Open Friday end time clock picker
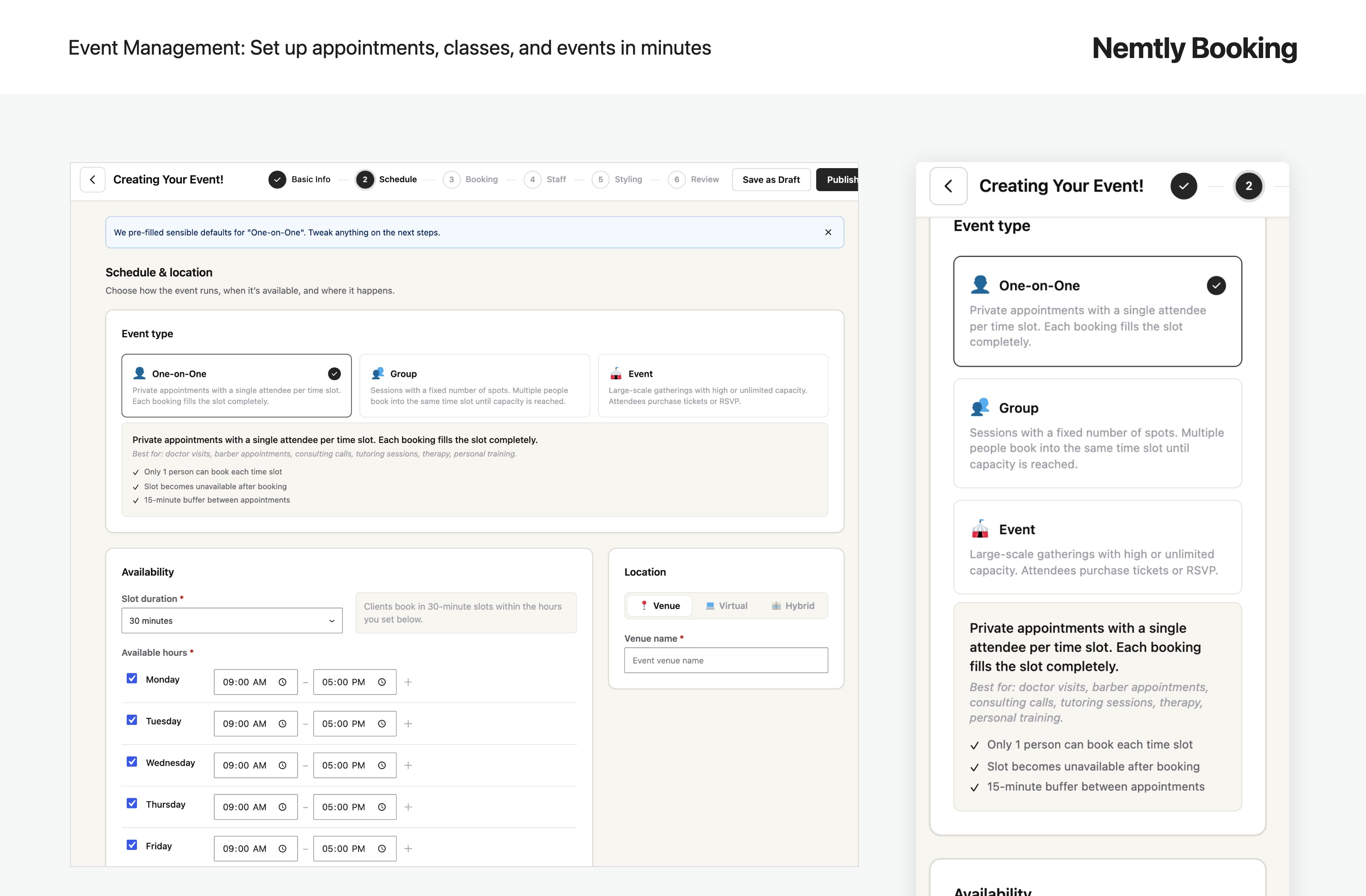Screen dimensions: 1366x896 (382, 848)
